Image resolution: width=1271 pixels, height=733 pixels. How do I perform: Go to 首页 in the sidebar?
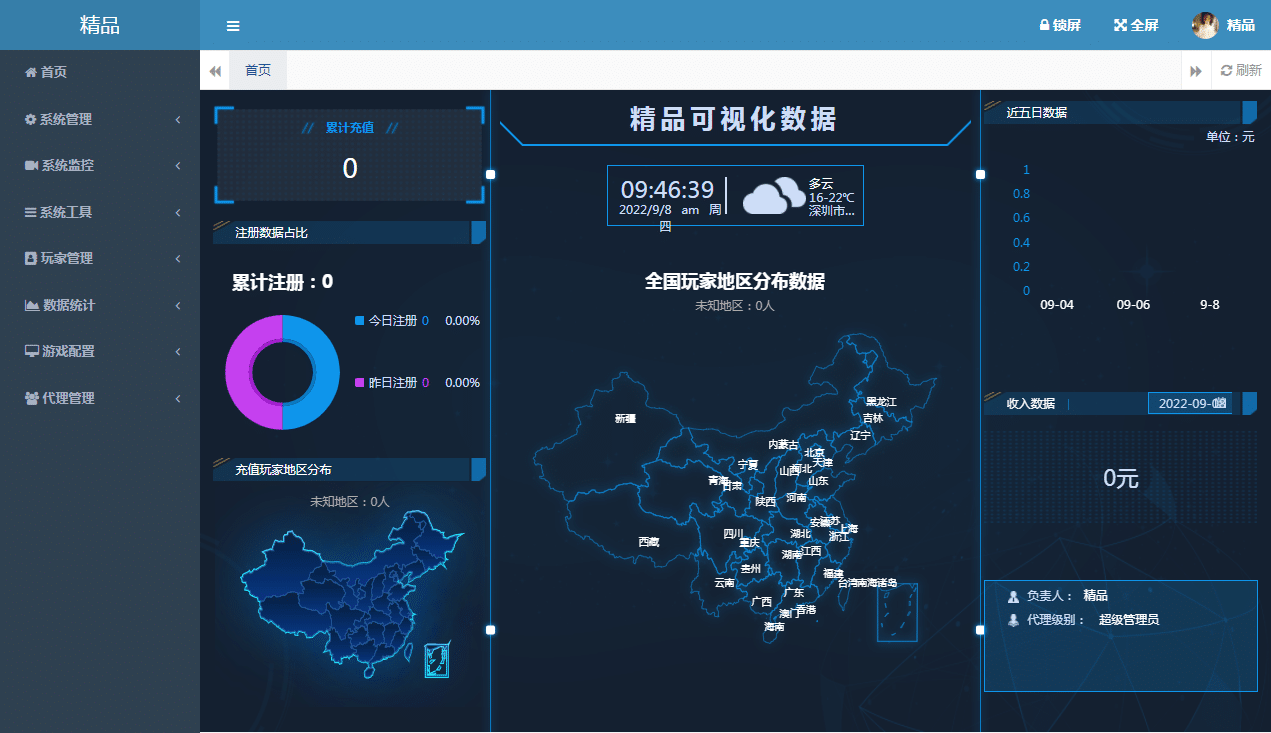coord(53,72)
